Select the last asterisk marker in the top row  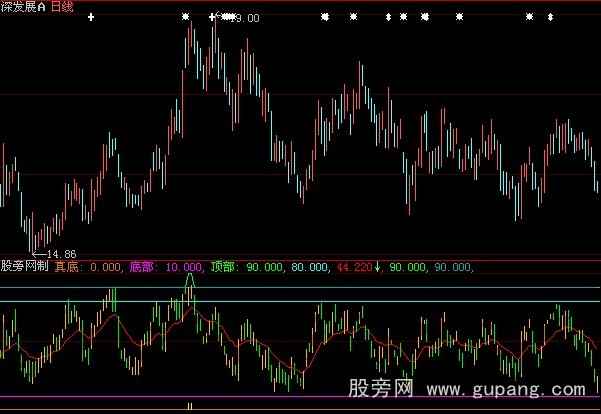click(529, 17)
